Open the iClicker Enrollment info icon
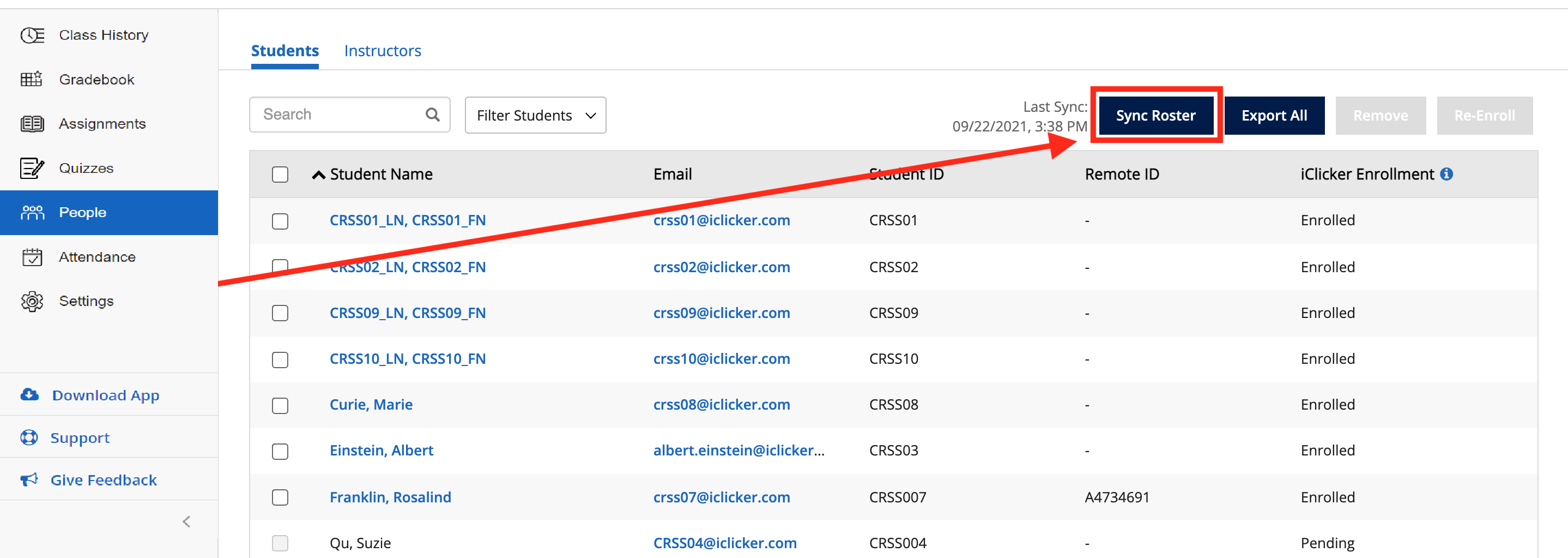Viewport: 1568px width, 558px height. (1447, 173)
